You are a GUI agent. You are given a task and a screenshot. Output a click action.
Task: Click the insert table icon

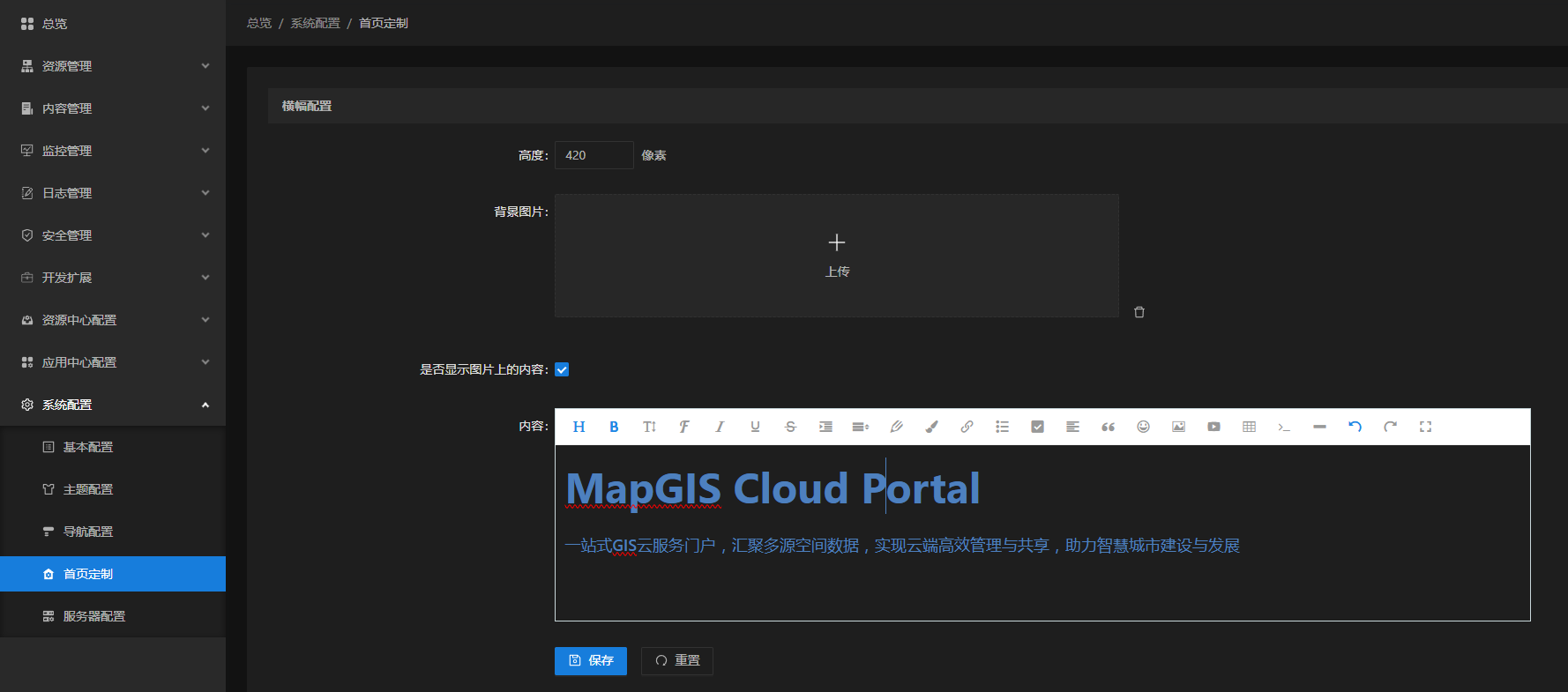1249,427
